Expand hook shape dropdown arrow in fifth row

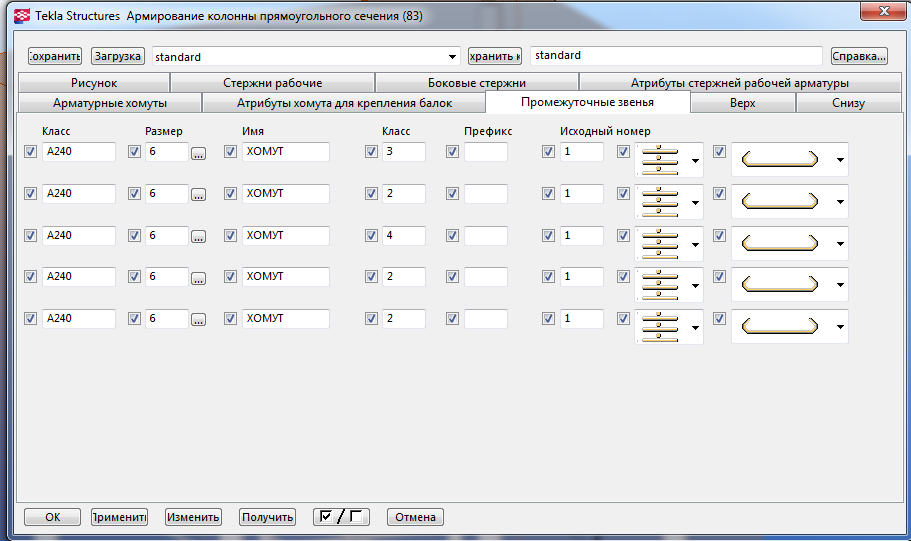[840, 326]
